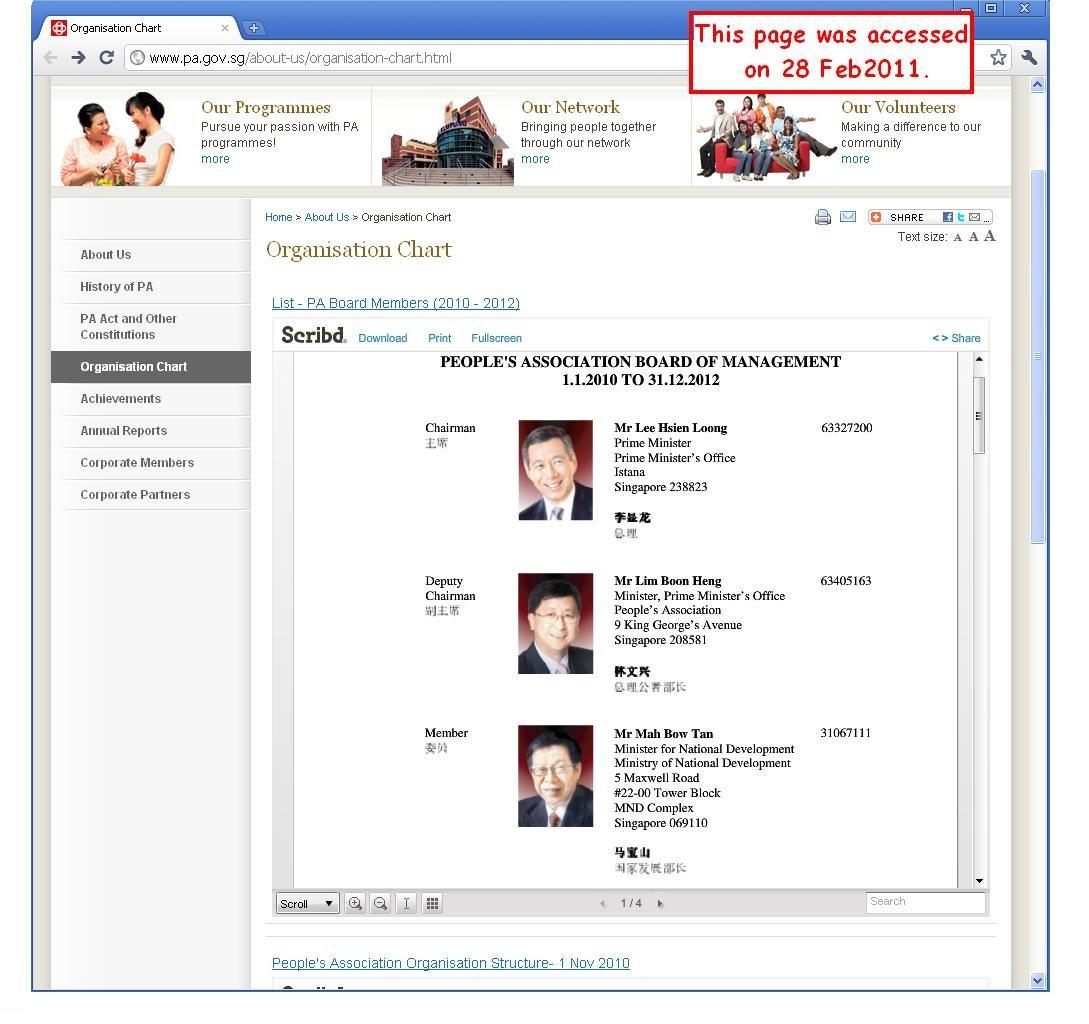Screen dimensions: 1089x1024
Task: Open Scribd document in Fullscreen
Action: (496, 338)
